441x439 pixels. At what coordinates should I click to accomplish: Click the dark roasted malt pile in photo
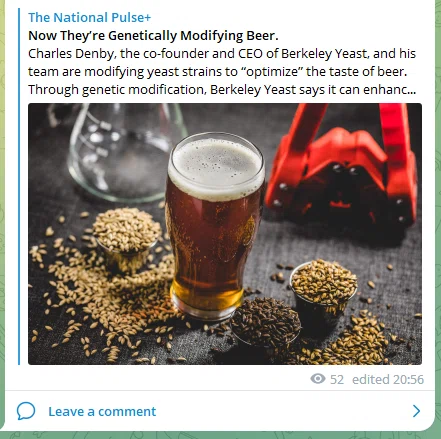point(266,322)
